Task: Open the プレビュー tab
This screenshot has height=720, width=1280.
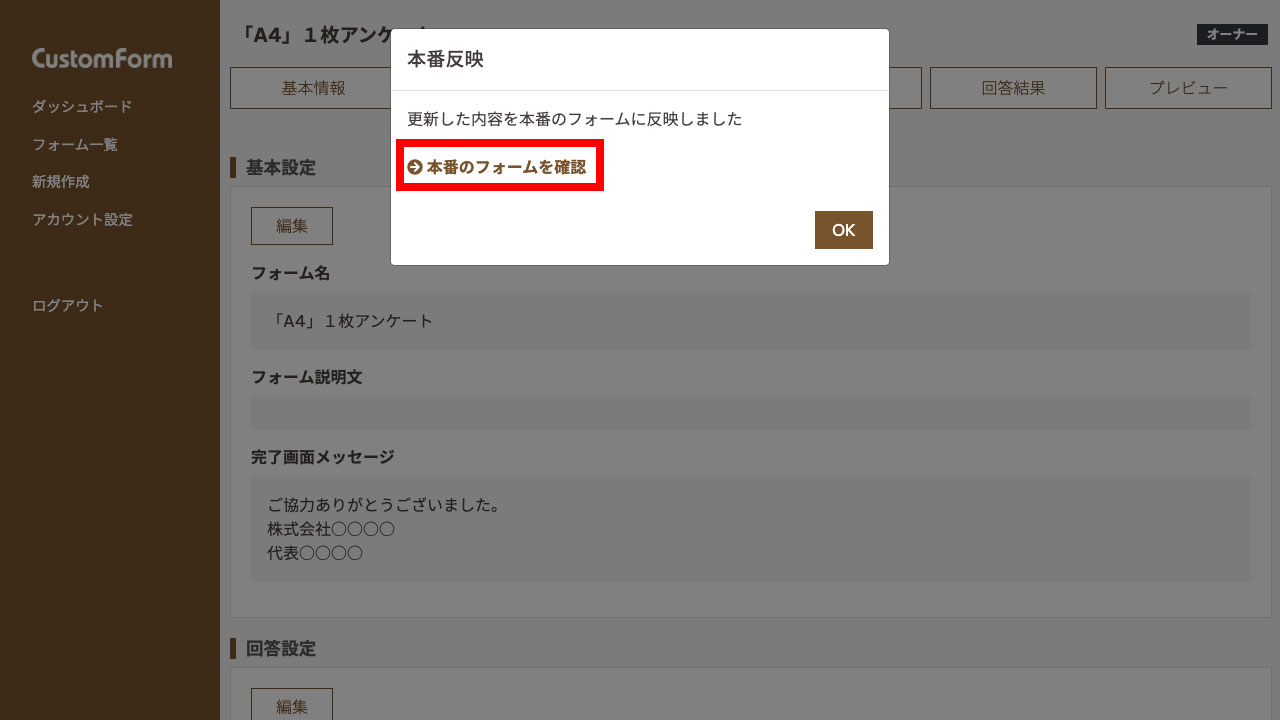Action: 1188,88
